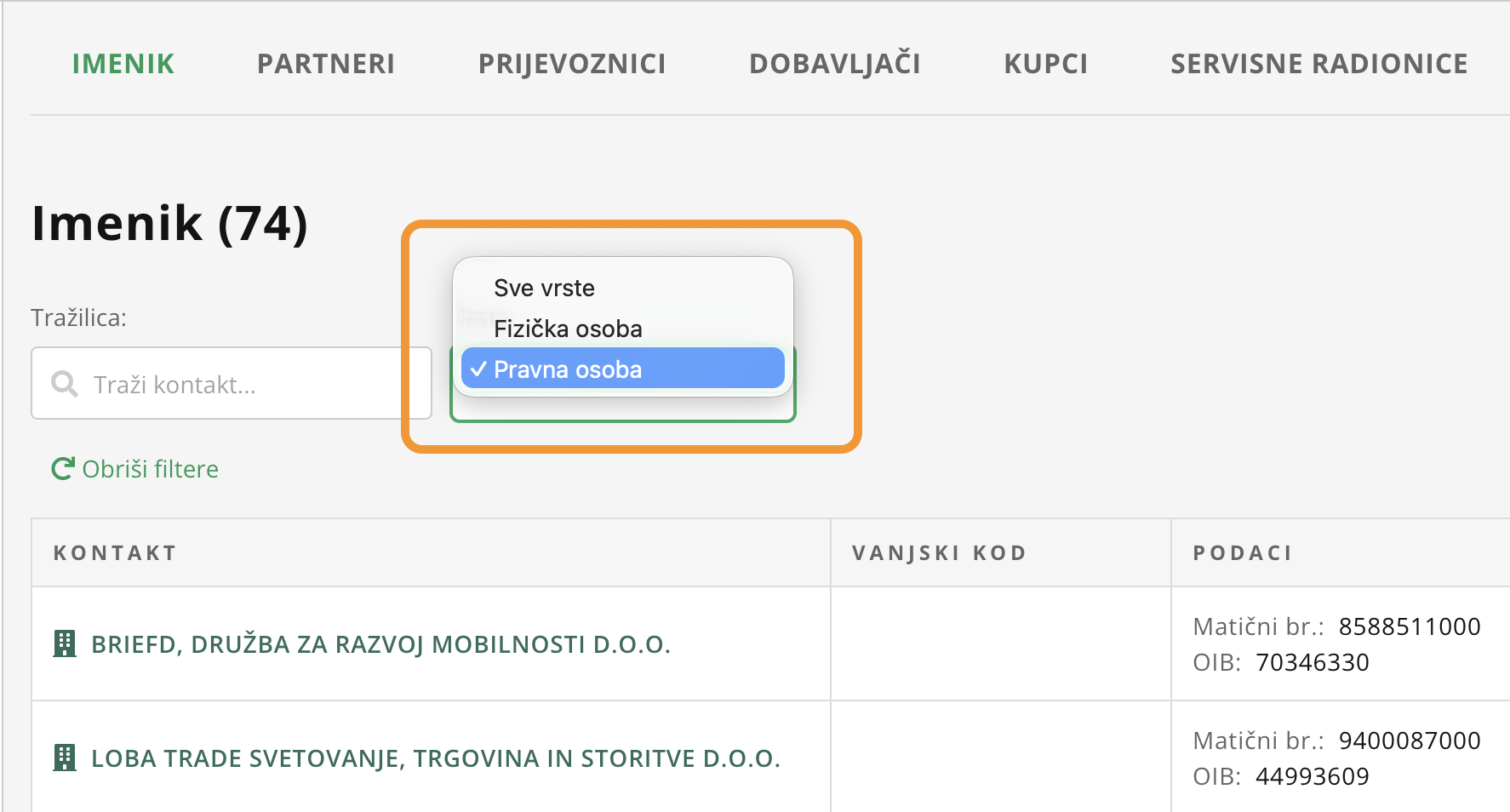Open LOBA TRADE svetovanje contact link

[x=436, y=758]
